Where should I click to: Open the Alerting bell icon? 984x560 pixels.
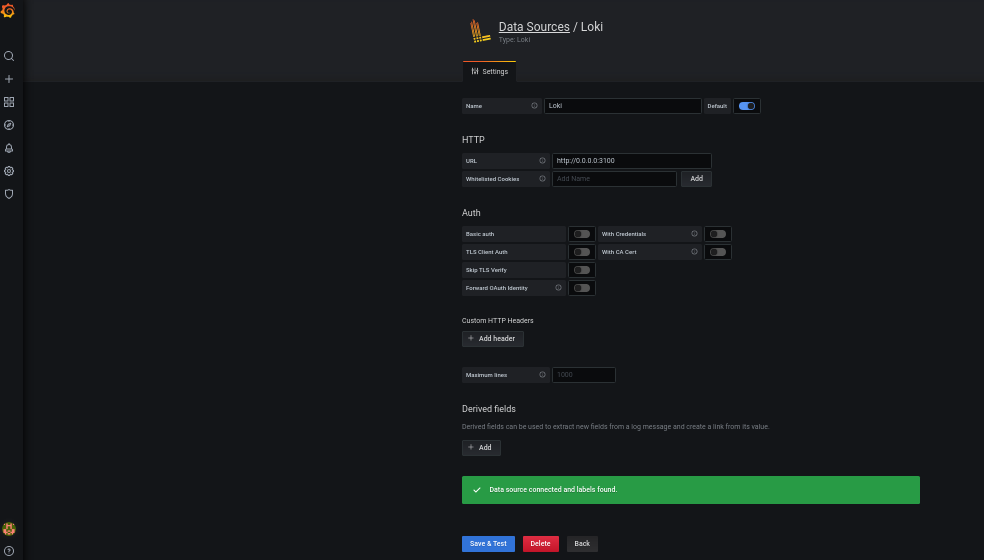click(x=9, y=148)
